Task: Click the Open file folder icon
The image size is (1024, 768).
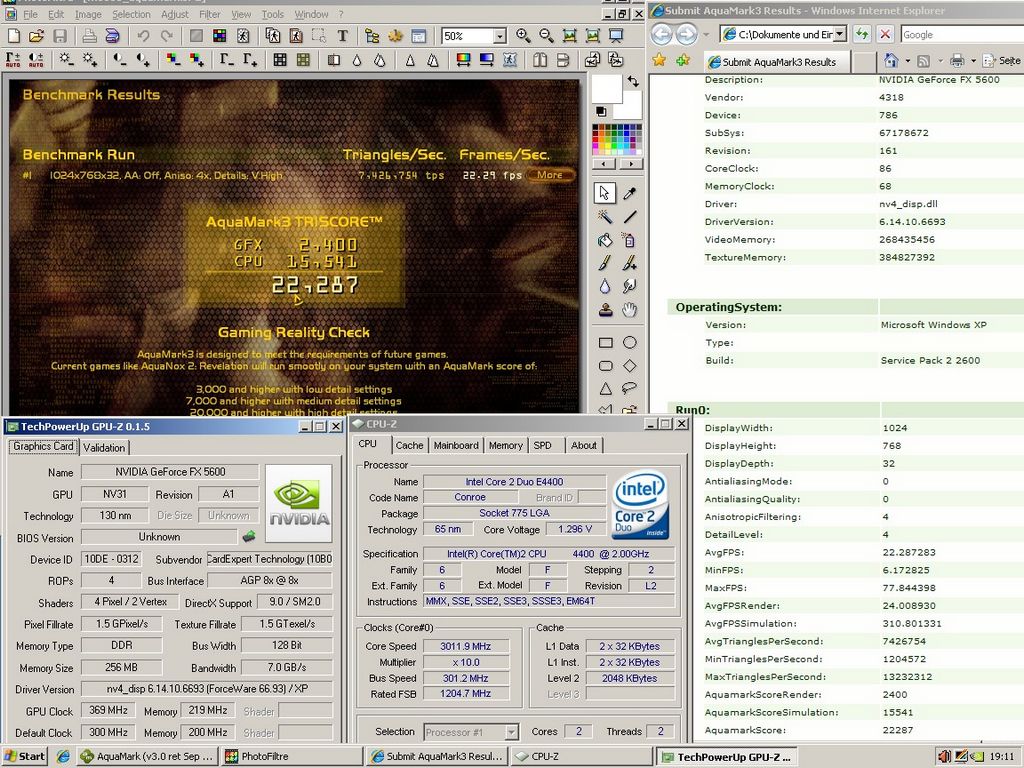Action: click(37, 36)
